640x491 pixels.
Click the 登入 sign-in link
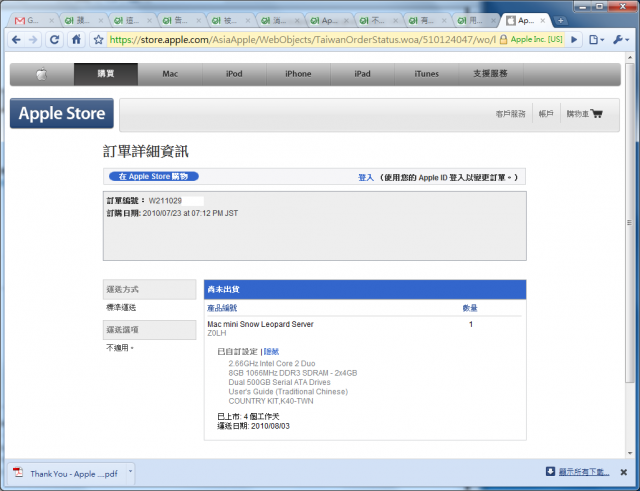pos(366,178)
